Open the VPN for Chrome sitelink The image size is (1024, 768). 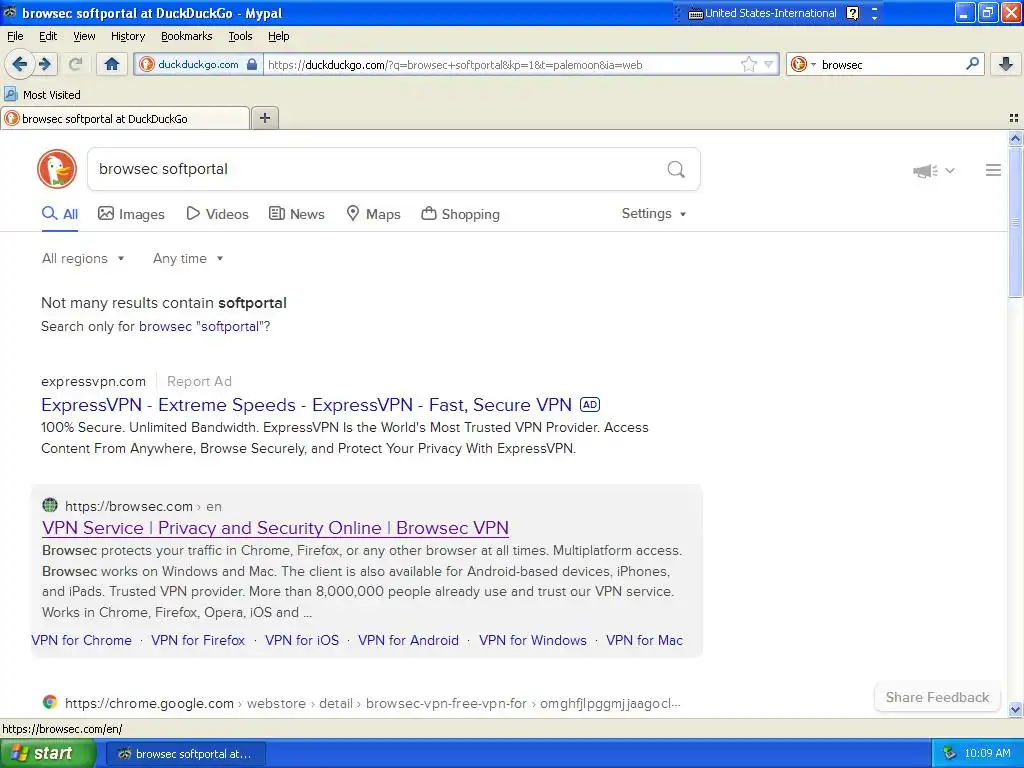pos(81,640)
